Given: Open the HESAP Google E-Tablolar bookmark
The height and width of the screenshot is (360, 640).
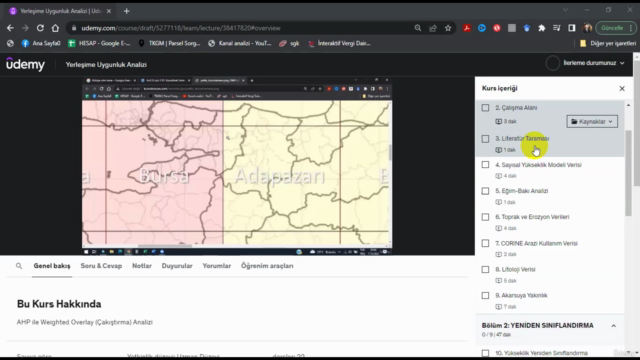Looking at the screenshot, I should click(99, 43).
